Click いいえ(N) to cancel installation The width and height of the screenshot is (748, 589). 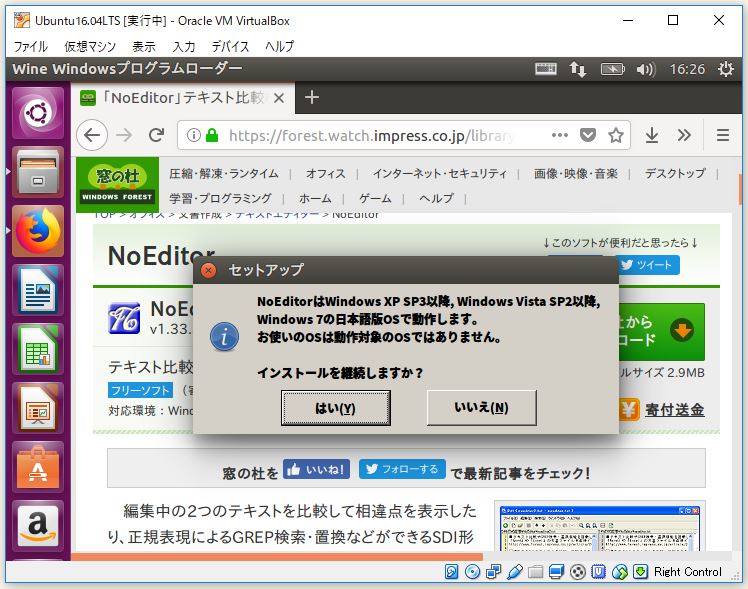tap(481, 408)
